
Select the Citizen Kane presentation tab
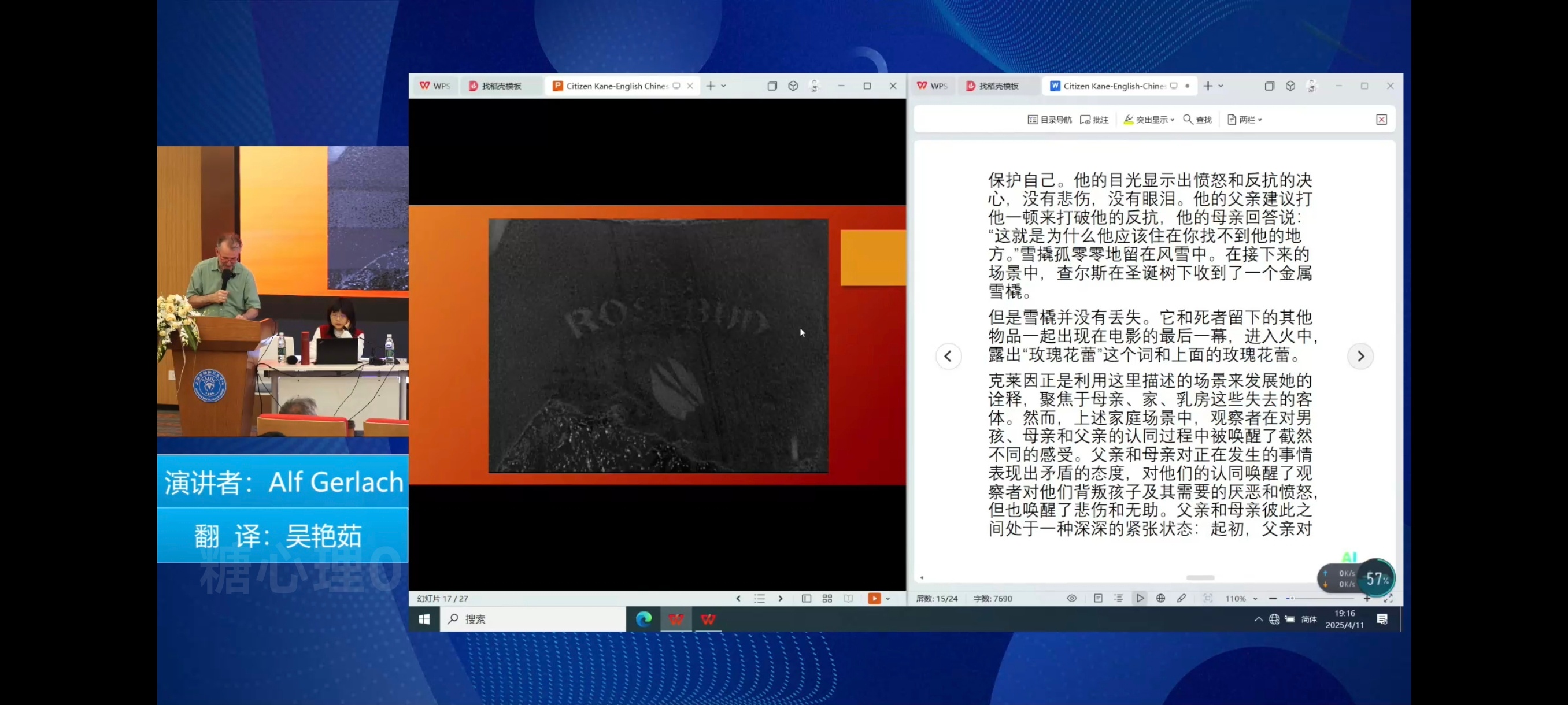[x=616, y=86]
